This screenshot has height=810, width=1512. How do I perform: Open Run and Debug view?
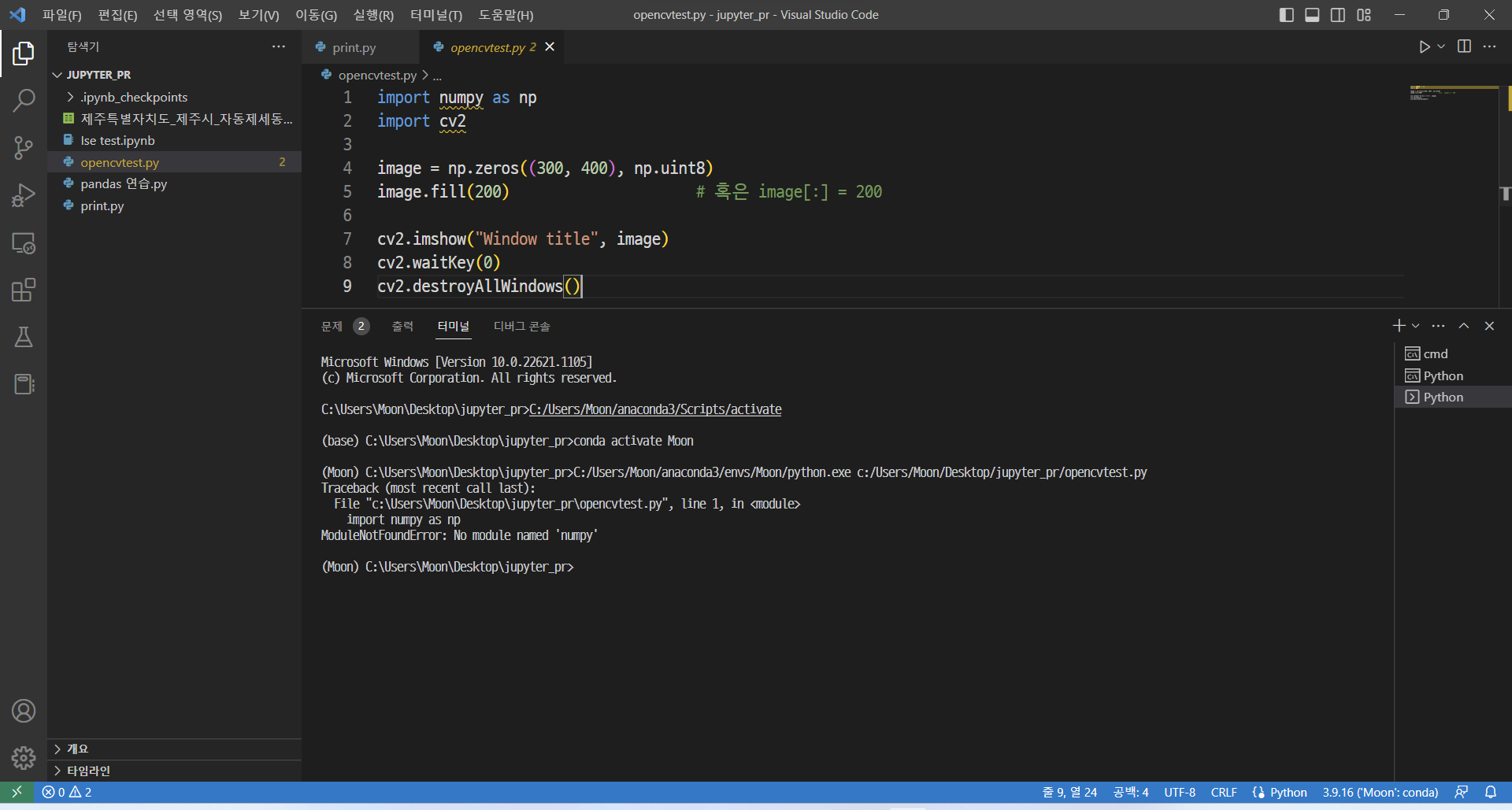[x=24, y=195]
